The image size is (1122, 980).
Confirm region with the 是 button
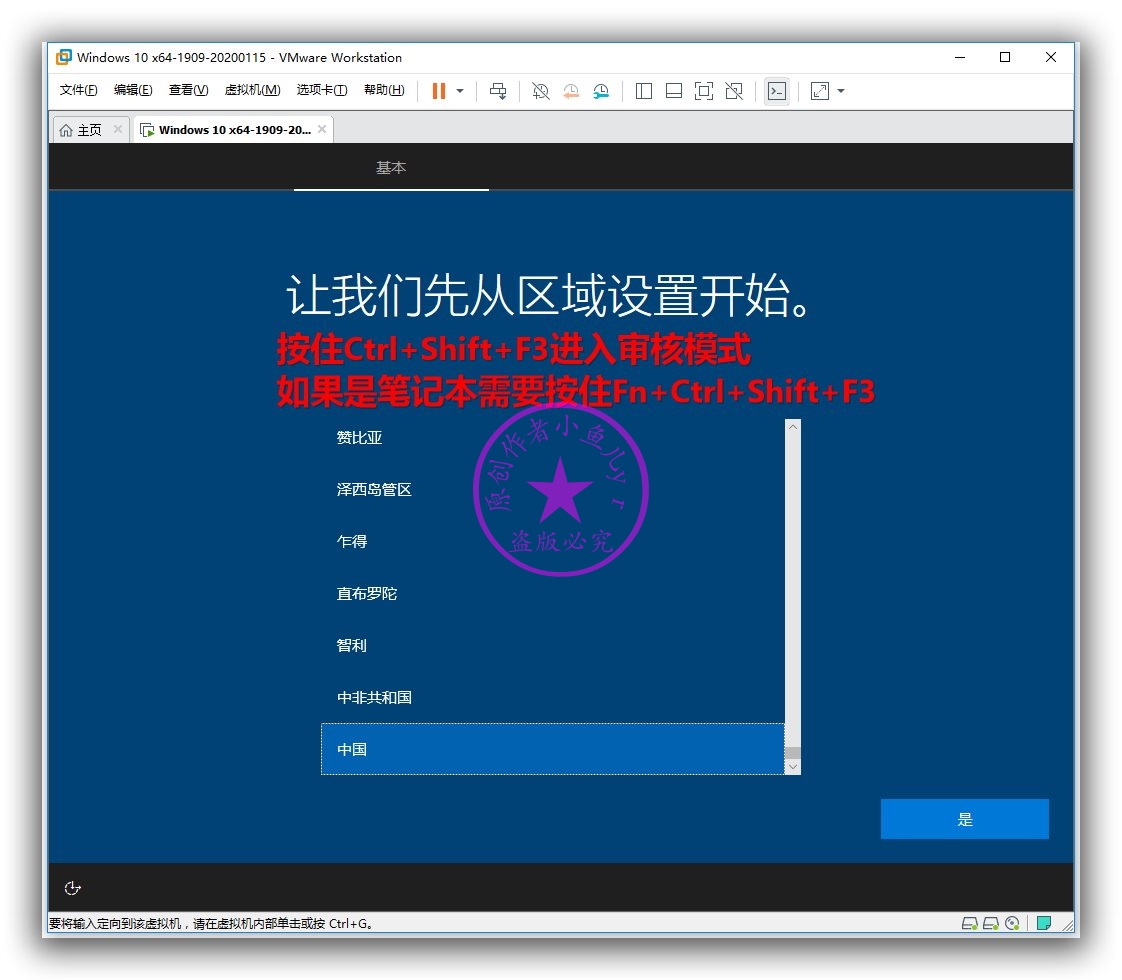965,819
